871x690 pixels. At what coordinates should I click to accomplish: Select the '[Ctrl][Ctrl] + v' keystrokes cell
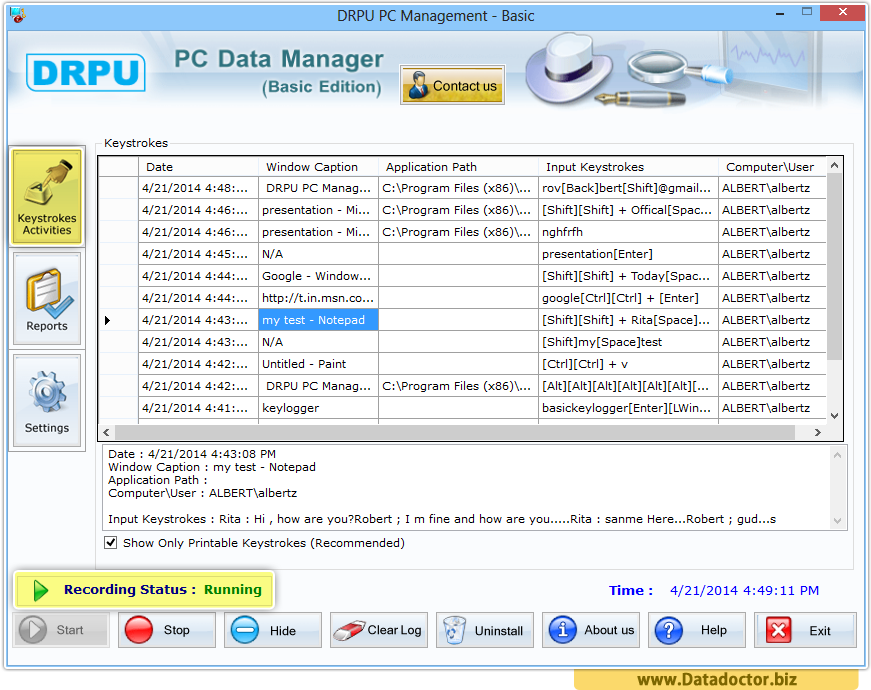pyautogui.click(x=628, y=364)
